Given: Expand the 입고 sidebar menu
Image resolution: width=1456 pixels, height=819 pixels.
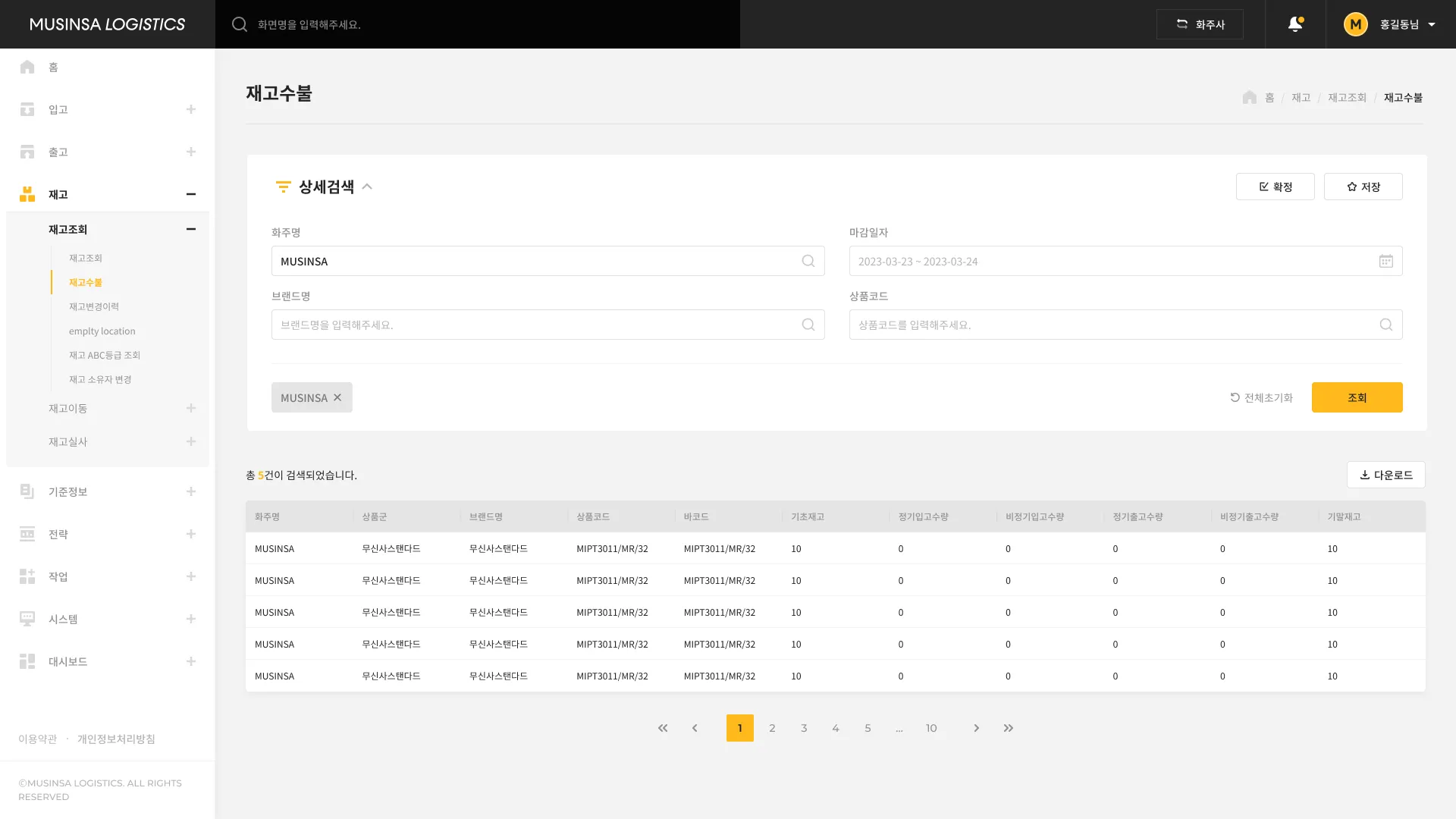Looking at the screenshot, I should coord(191,109).
